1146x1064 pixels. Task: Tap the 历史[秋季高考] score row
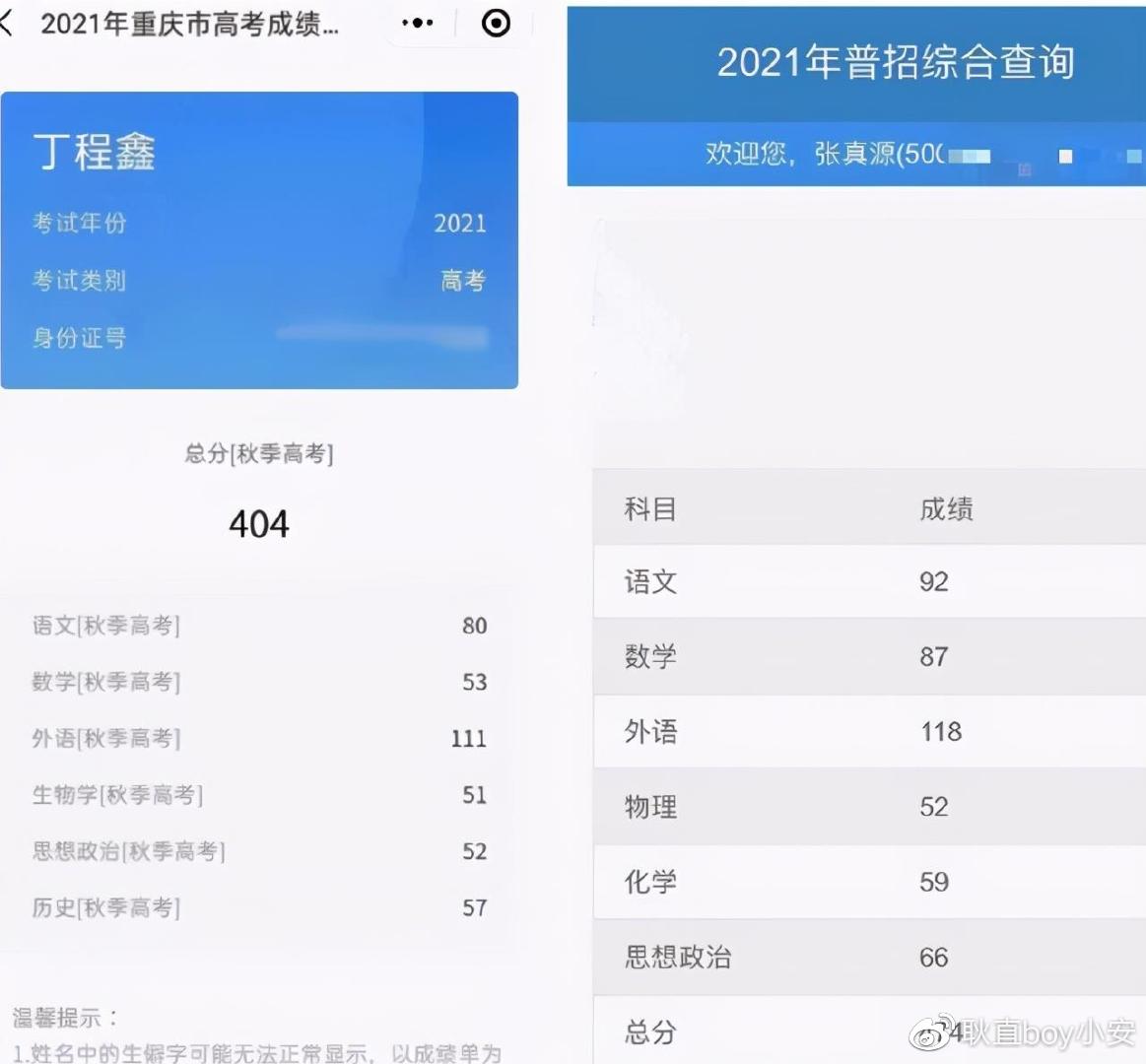259,907
